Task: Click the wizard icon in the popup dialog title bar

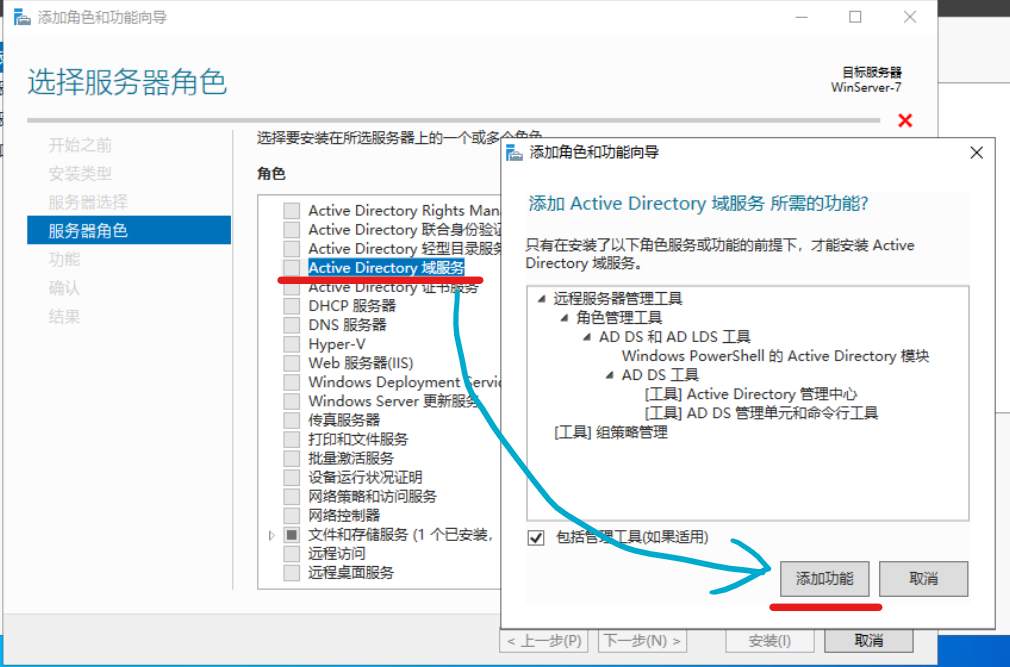Action: click(514, 153)
